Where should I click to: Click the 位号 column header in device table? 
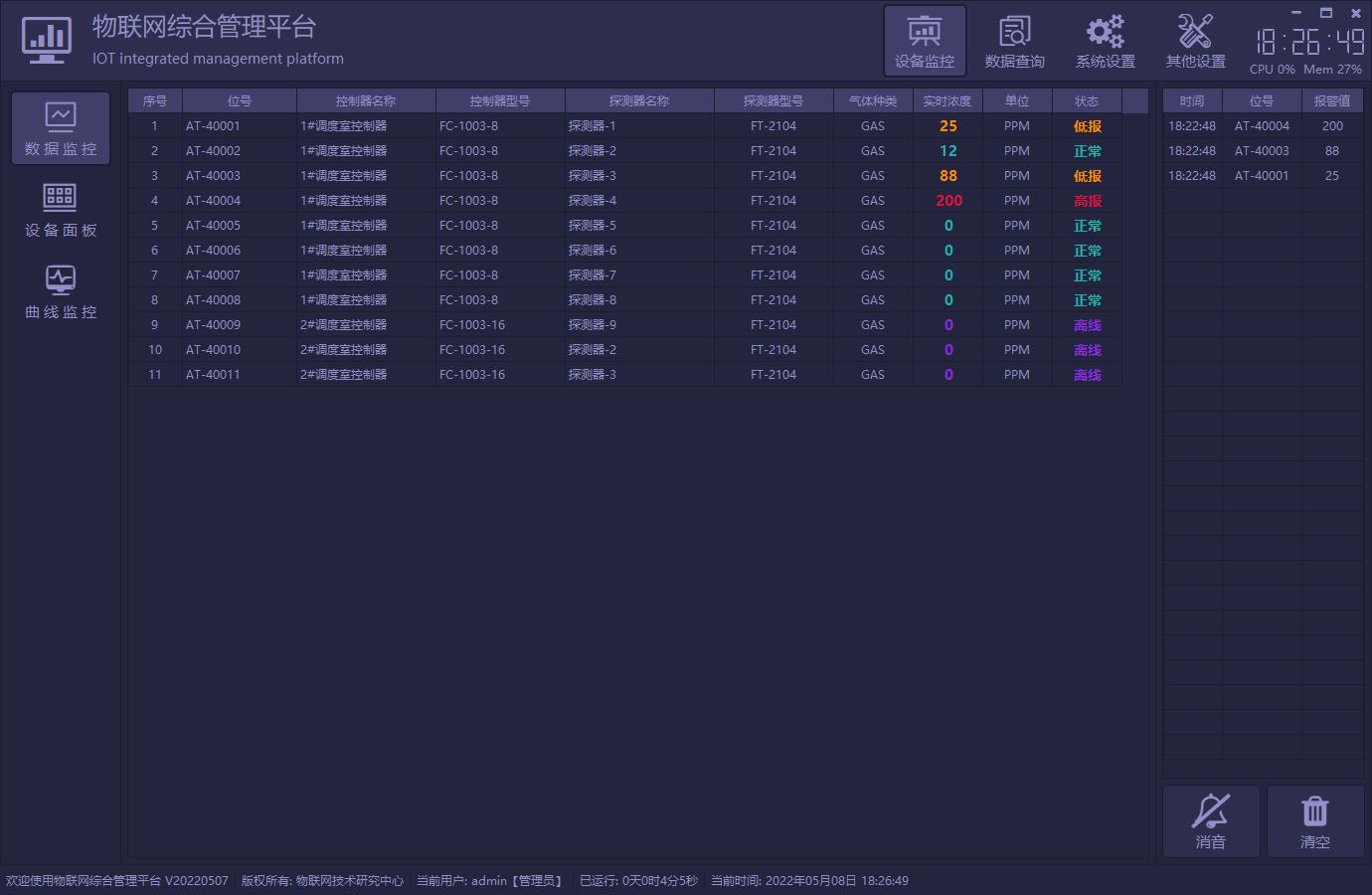click(x=240, y=101)
